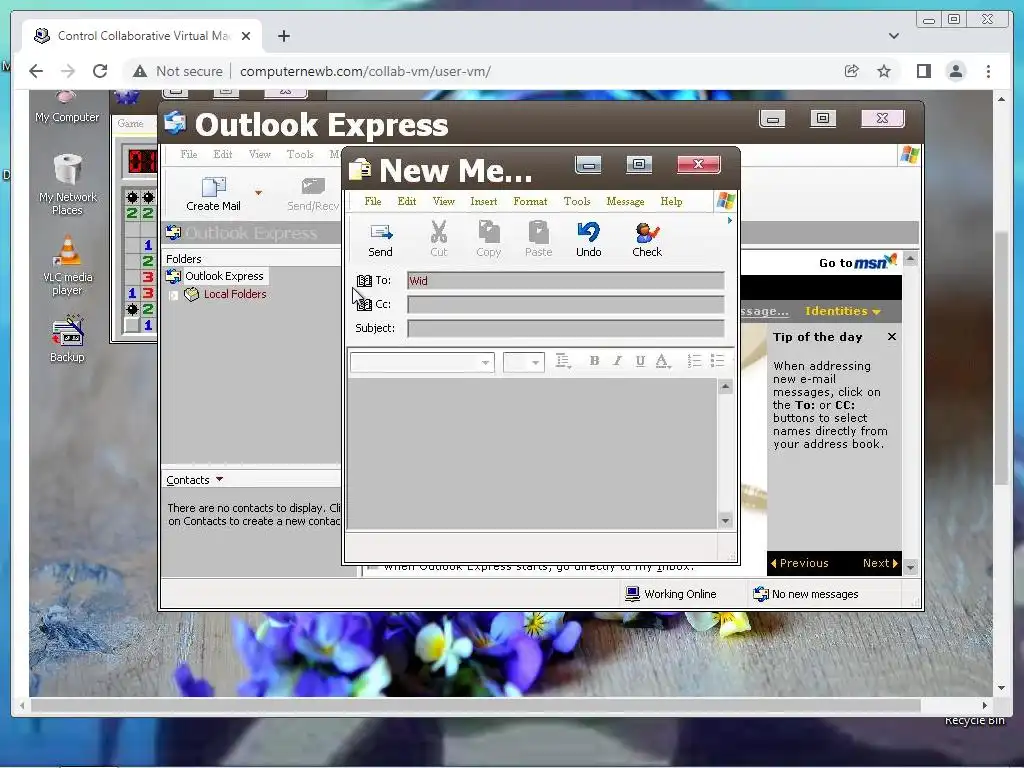Click Send/Recv in Outlook Express toolbar

313,195
